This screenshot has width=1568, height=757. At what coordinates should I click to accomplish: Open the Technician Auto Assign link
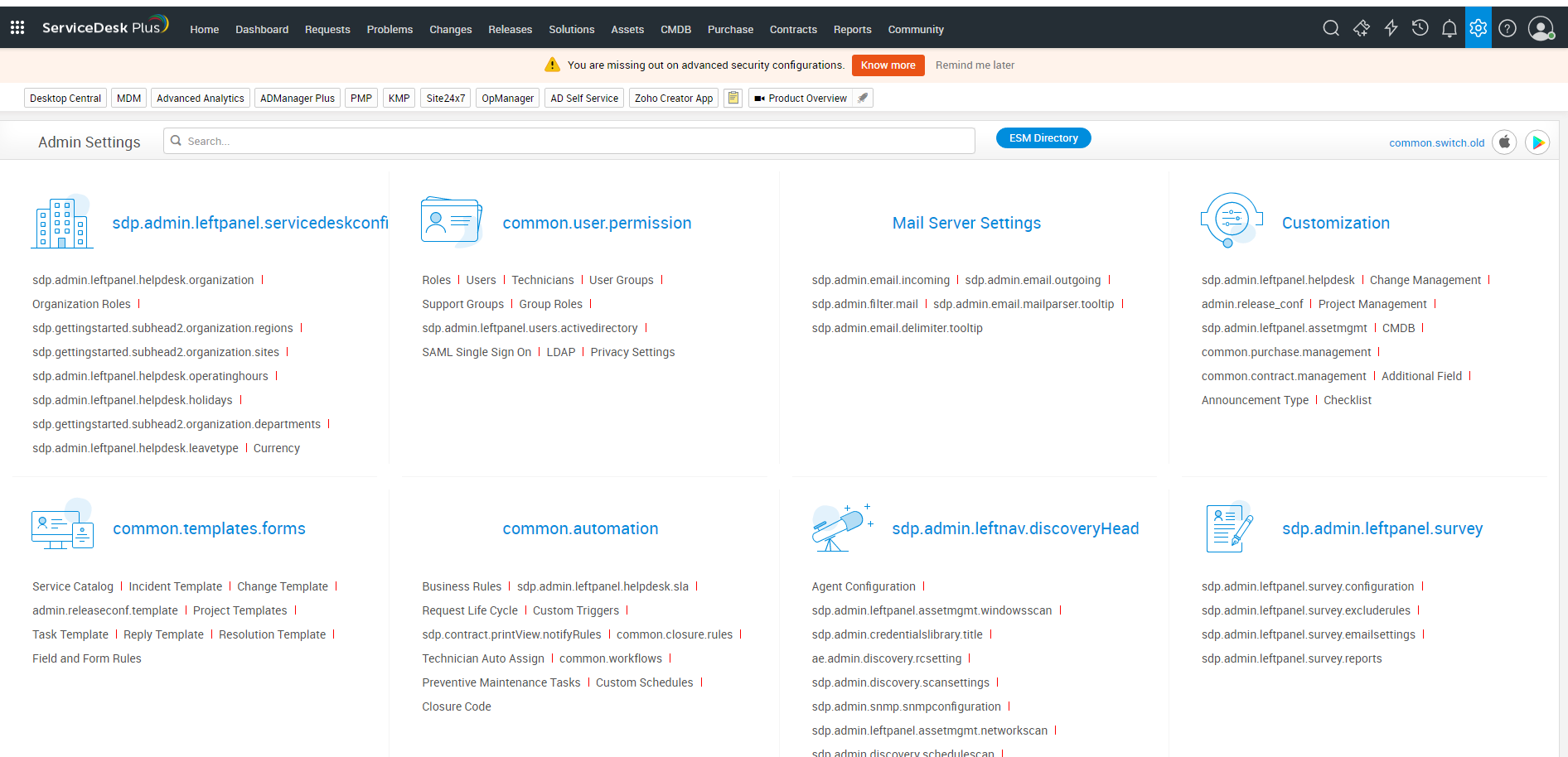pyautogui.click(x=483, y=658)
